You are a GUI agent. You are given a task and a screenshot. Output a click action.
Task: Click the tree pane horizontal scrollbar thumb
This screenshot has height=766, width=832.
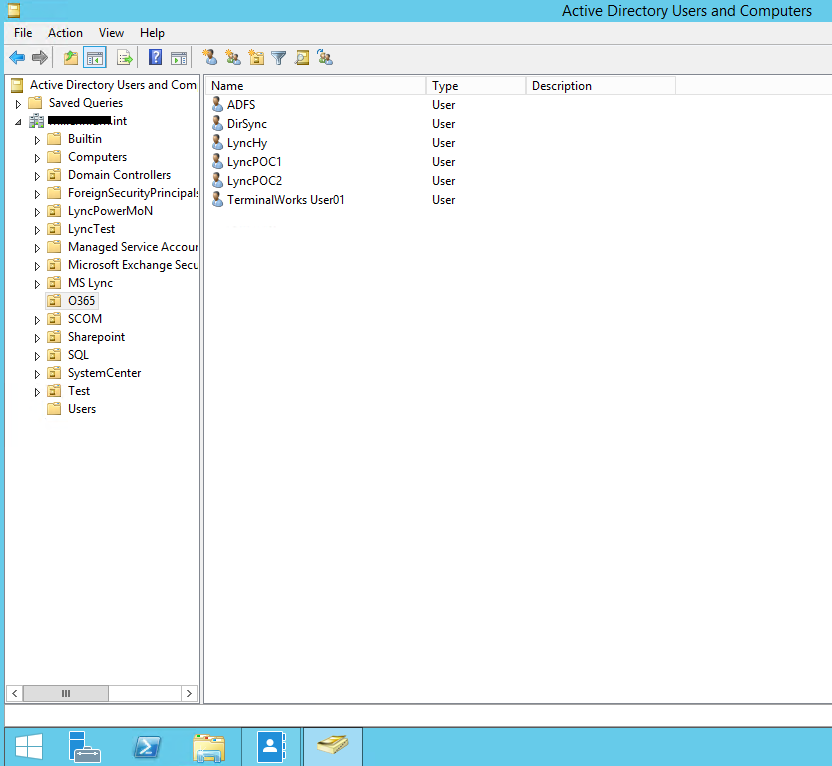point(66,693)
